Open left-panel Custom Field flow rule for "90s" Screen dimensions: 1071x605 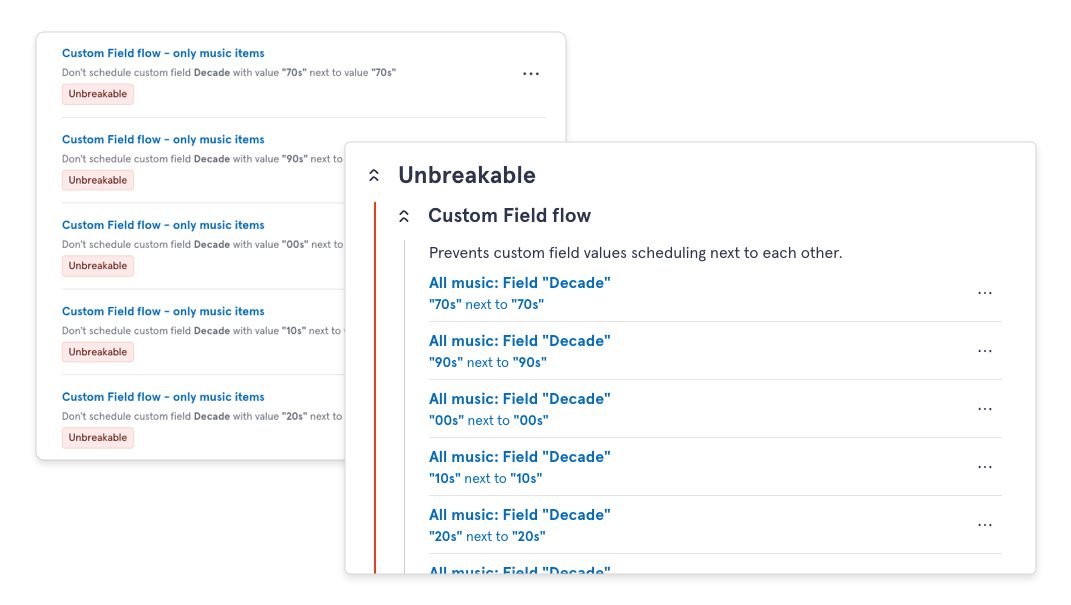(163, 140)
